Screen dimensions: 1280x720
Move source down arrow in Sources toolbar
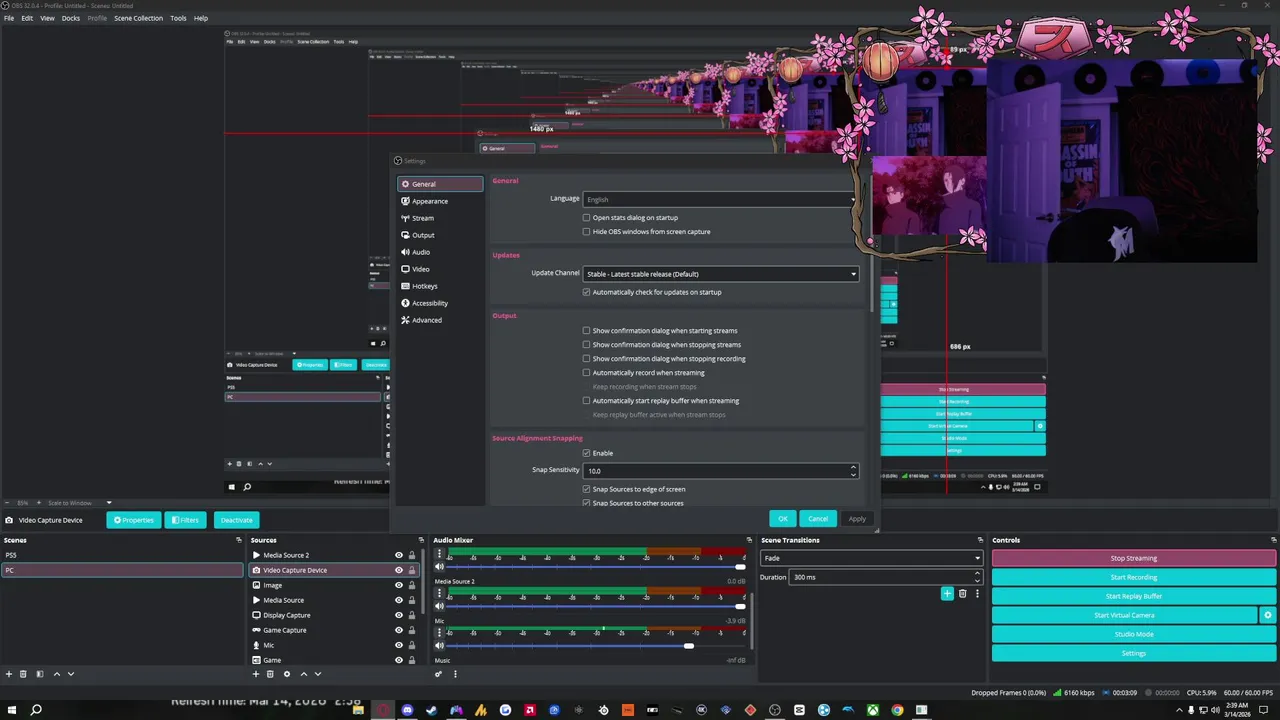coord(318,674)
